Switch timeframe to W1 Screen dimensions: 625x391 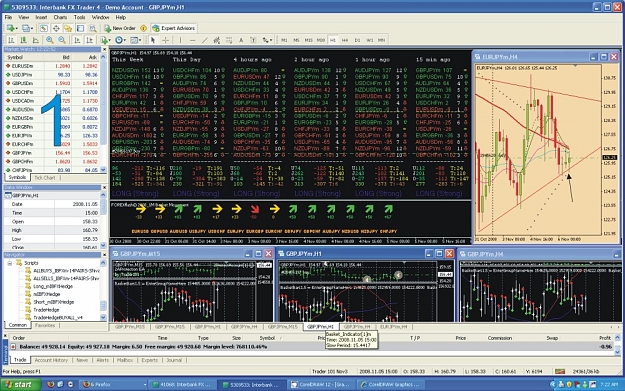369,40
